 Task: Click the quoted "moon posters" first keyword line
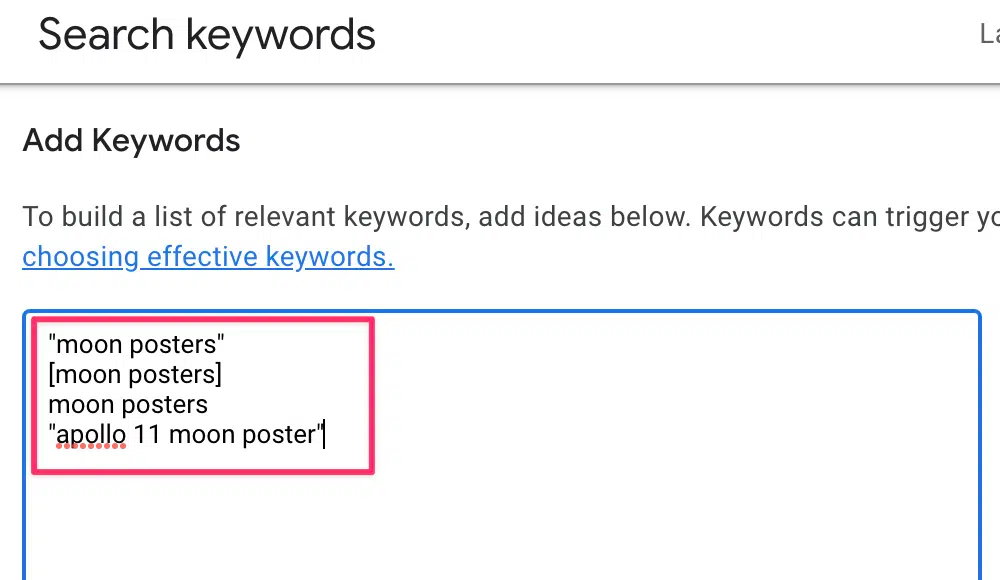(137, 345)
